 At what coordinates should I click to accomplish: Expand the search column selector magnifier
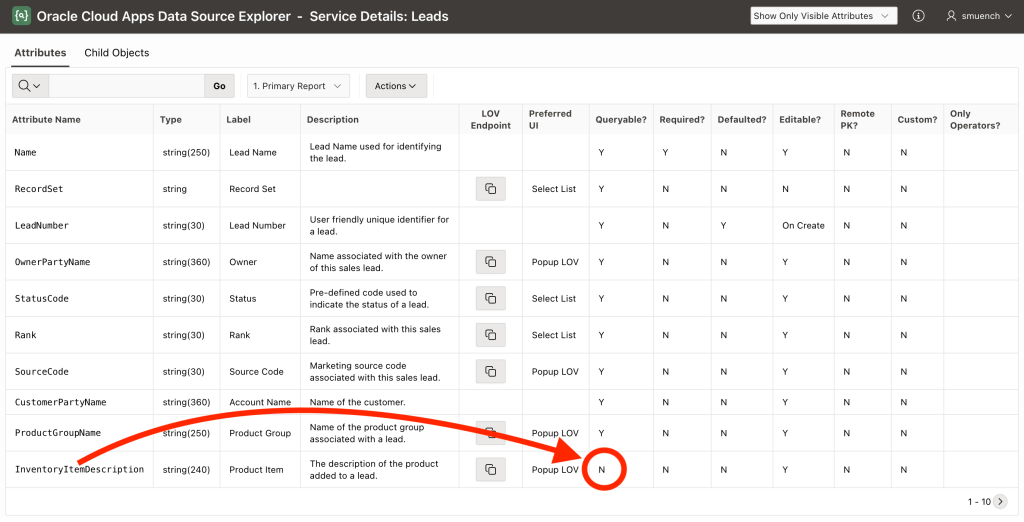pyautogui.click(x=30, y=86)
